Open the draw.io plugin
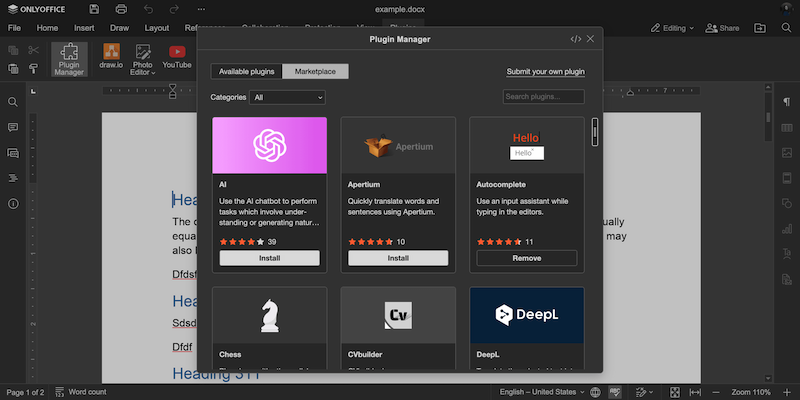Screen dimensions: 800x400 (112, 56)
